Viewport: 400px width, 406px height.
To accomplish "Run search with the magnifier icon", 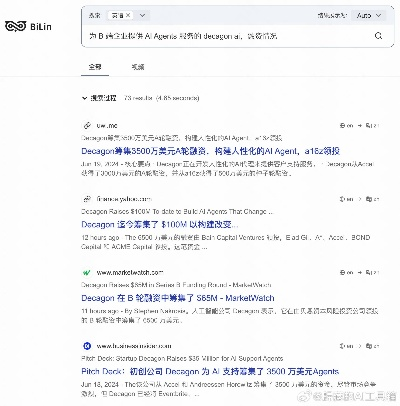I will 378,36.
